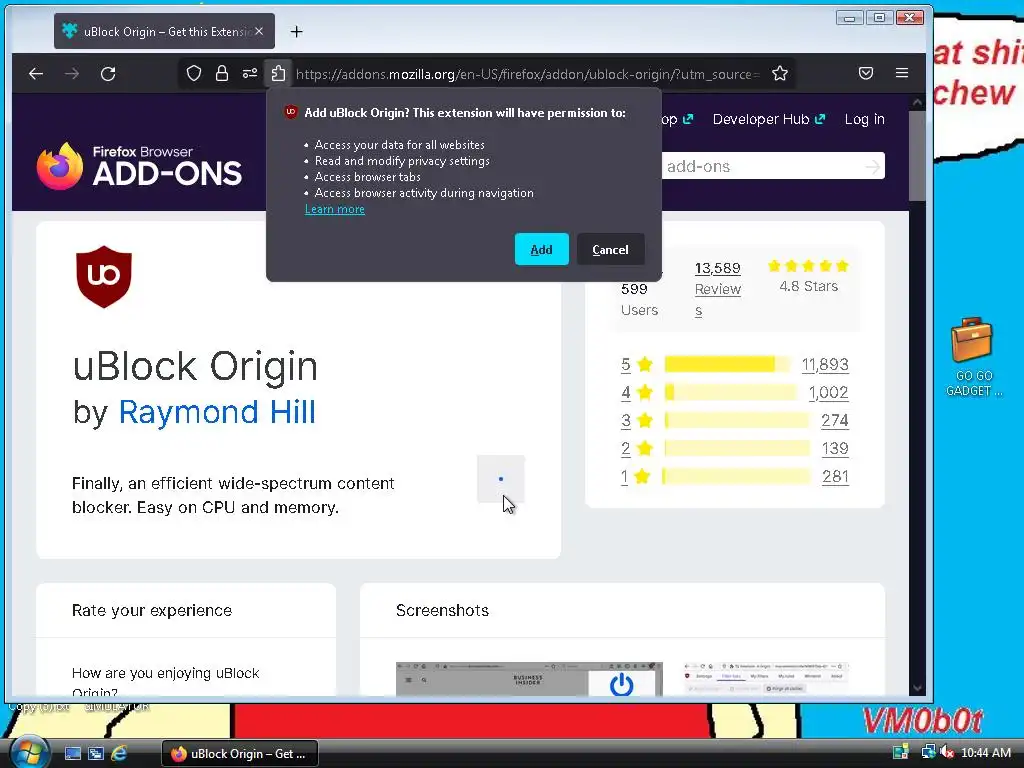
Task: Click the padlock site security icon
Action: 222,74
